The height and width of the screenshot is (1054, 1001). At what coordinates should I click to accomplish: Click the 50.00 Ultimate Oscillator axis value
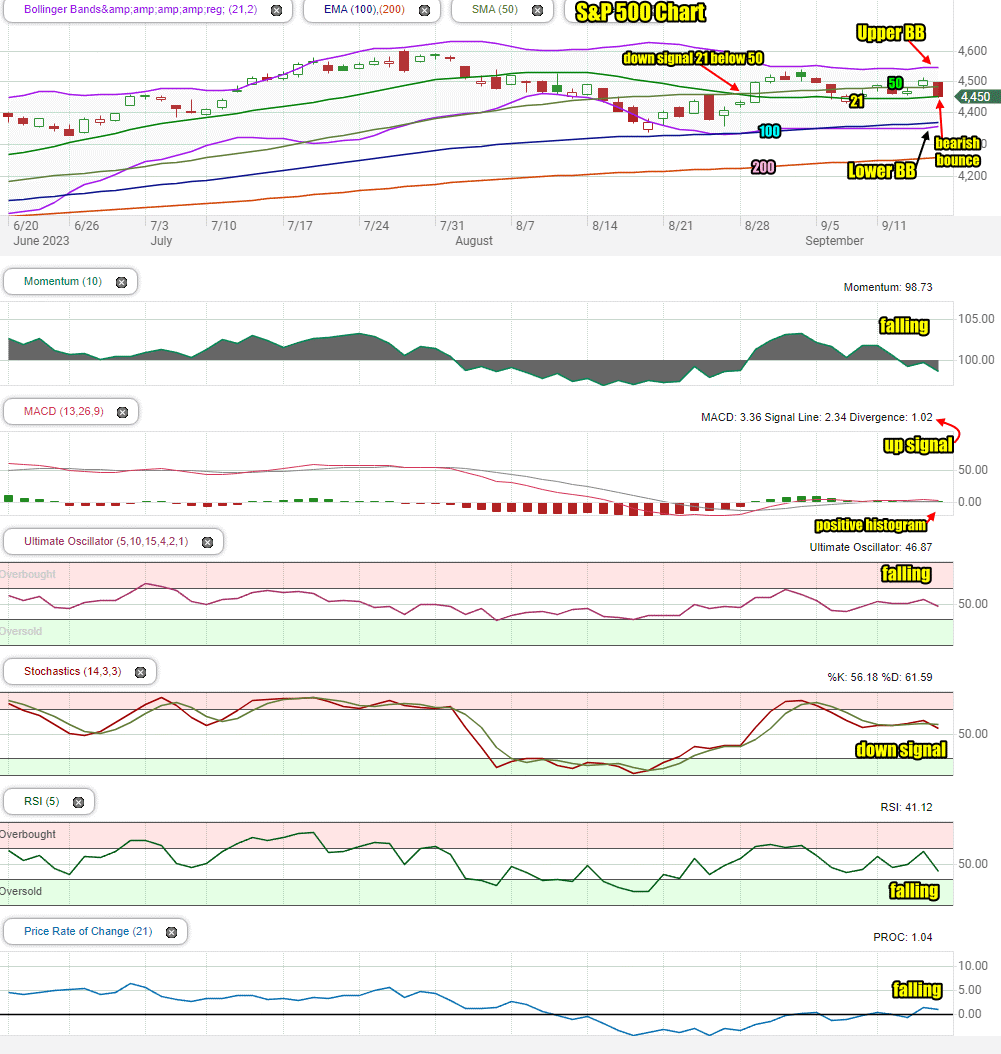(x=973, y=604)
